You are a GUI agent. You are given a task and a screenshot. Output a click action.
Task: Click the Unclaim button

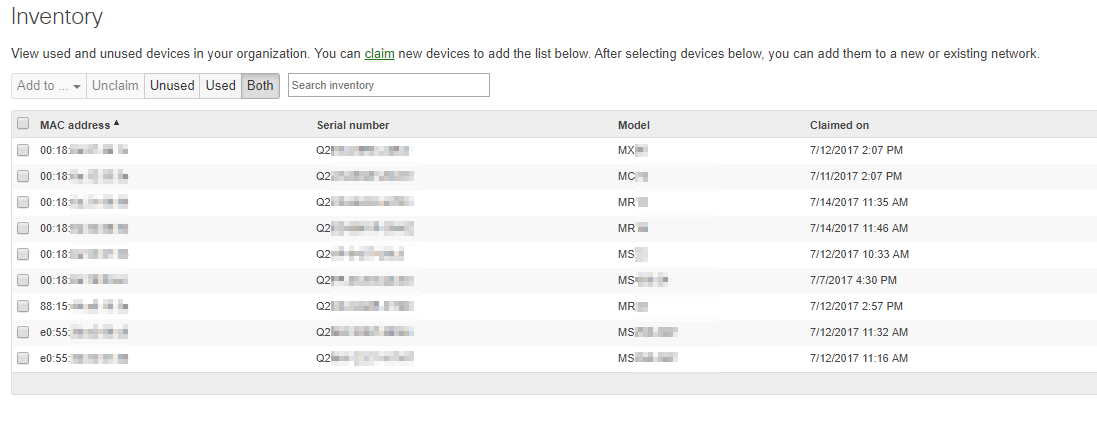click(x=115, y=86)
